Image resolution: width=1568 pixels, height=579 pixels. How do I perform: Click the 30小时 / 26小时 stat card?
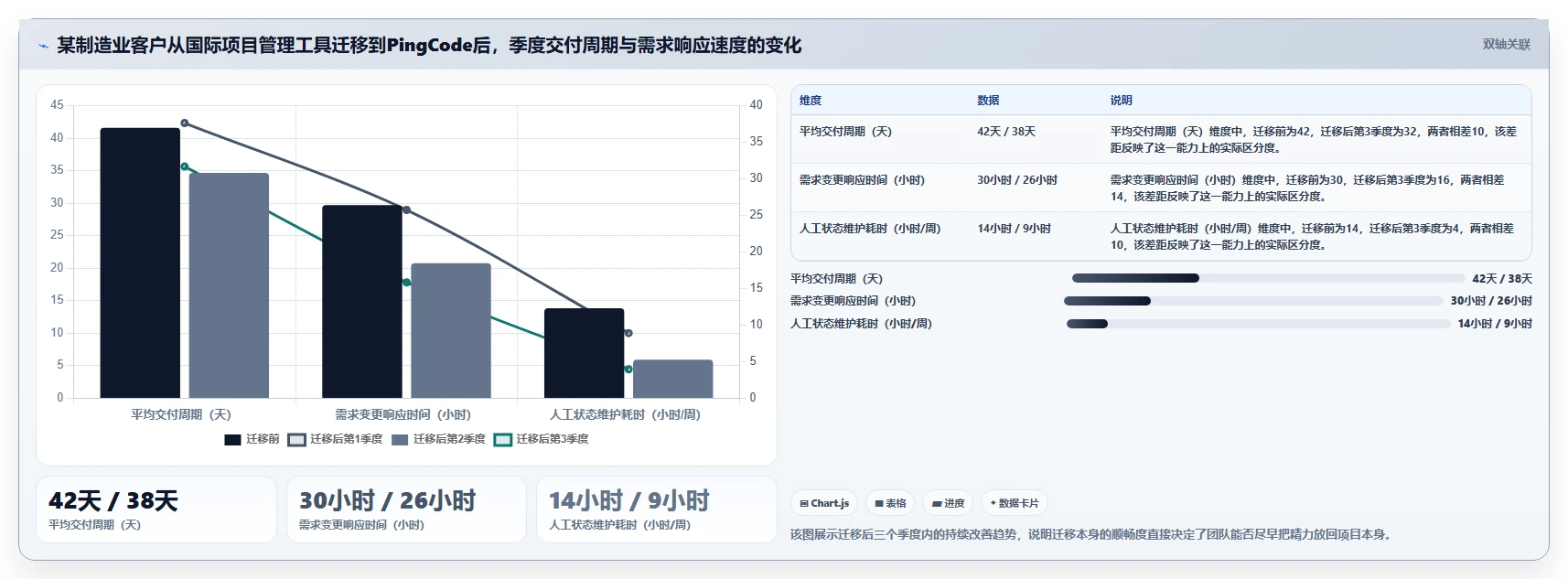(x=406, y=509)
